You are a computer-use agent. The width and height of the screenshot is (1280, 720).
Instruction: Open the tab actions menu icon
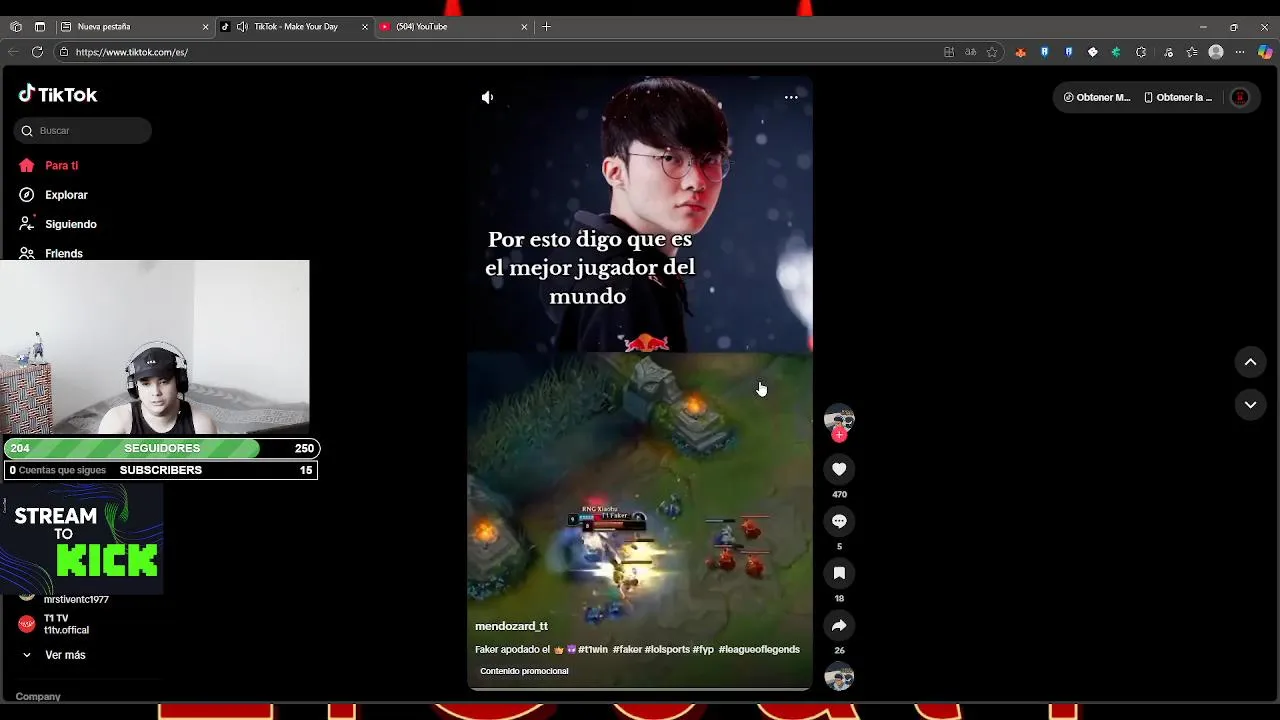pos(40,27)
